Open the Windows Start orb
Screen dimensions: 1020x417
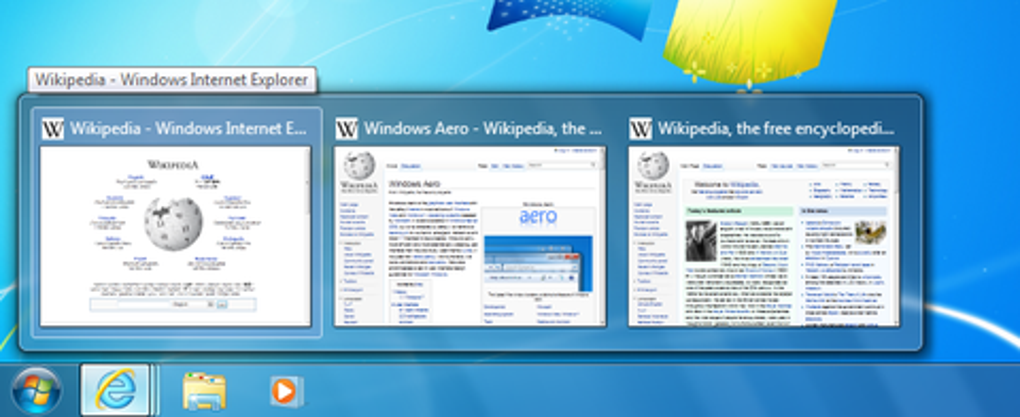[x=36, y=391]
